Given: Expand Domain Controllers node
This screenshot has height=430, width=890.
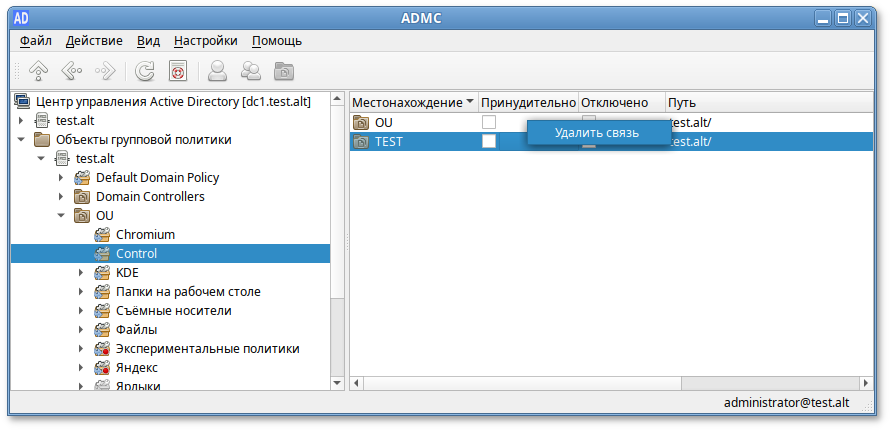Looking at the screenshot, I should pos(61,197).
